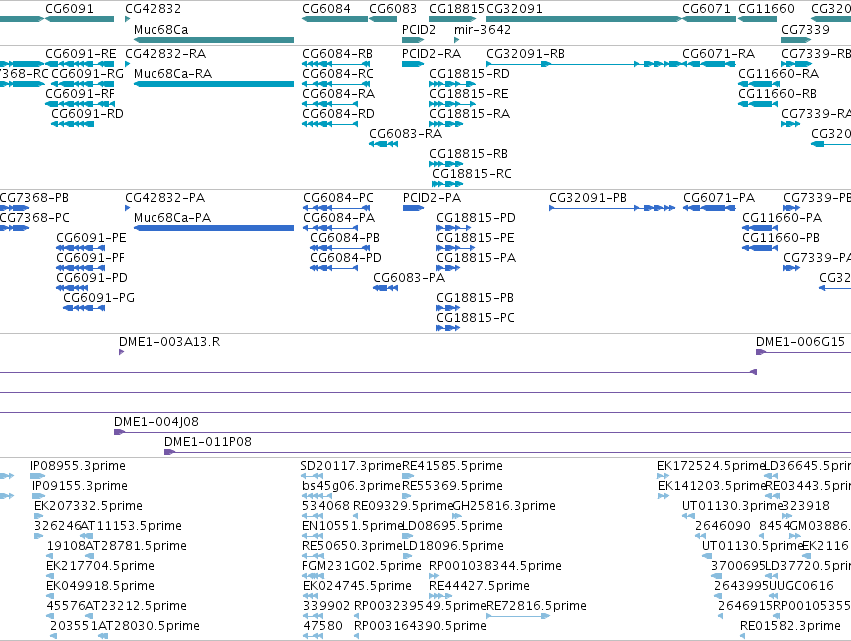851x641 pixels.
Task: Click the PCID2 gene label
Action: [x=418, y=29]
